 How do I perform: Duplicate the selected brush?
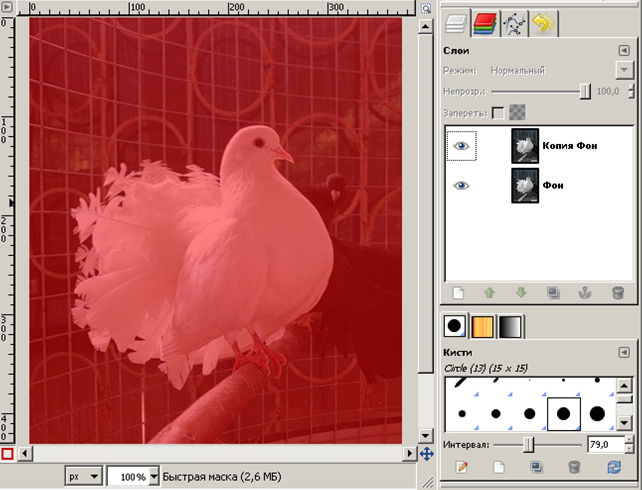pos(536,467)
